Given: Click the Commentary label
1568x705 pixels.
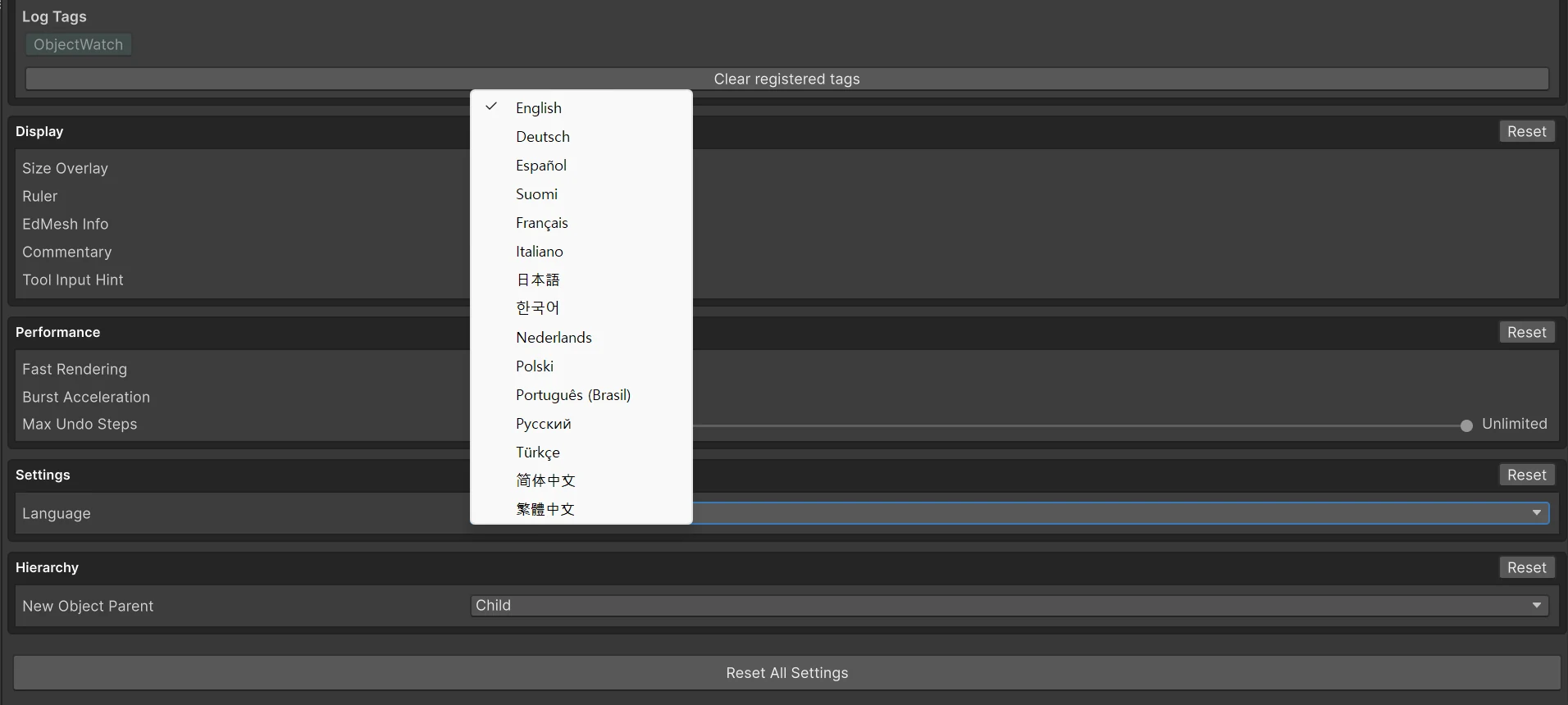Looking at the screenshot, I should tap(67, 252).
